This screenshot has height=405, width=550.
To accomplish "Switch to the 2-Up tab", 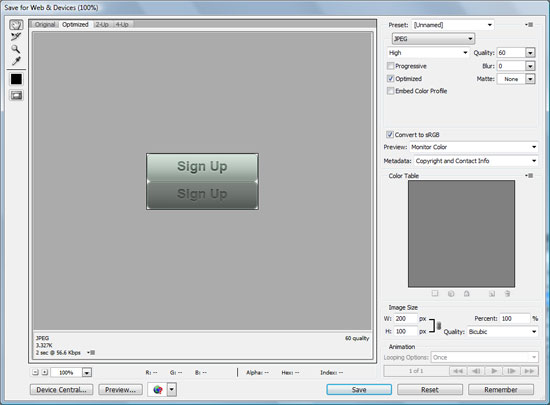I will 102,25.
